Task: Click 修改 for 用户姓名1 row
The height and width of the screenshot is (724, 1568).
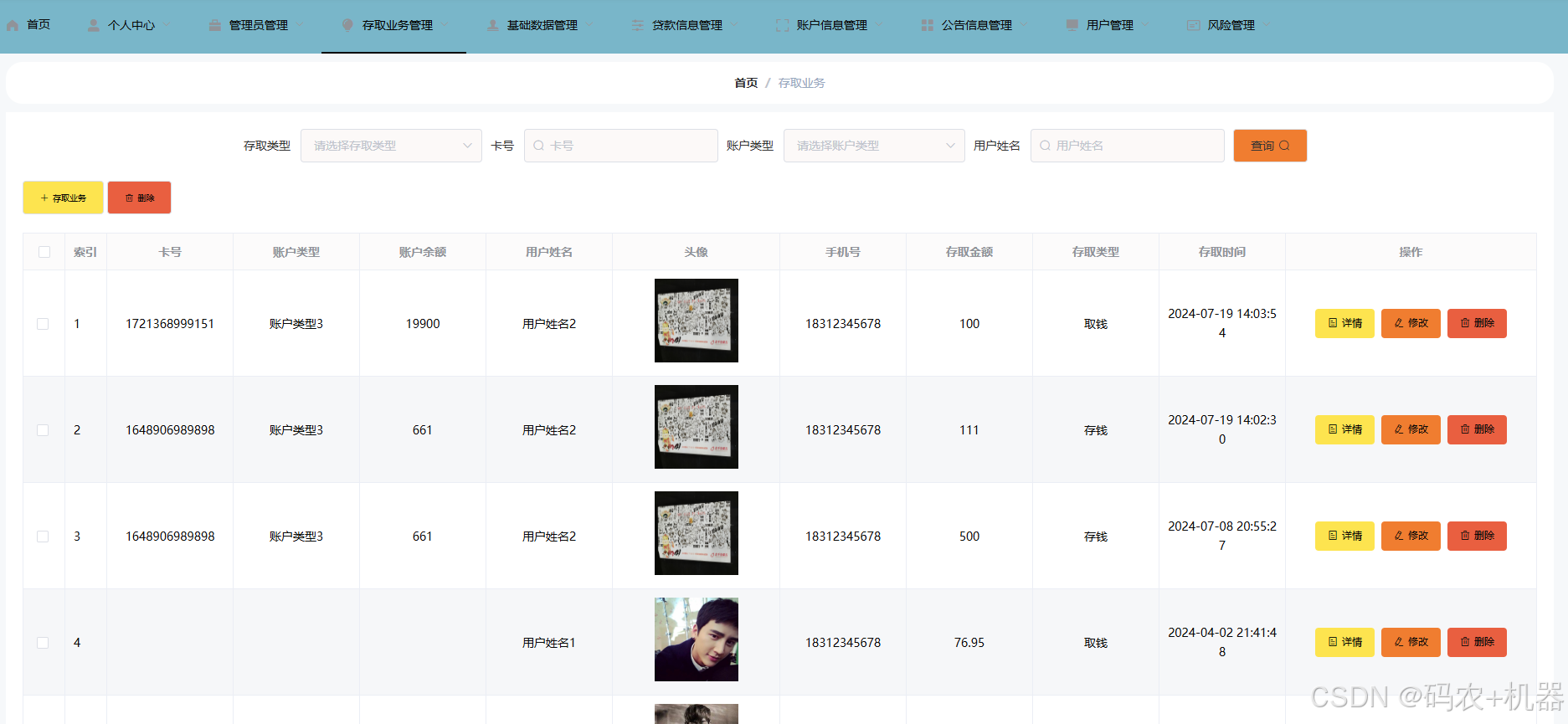Action: pos(1411,642)
